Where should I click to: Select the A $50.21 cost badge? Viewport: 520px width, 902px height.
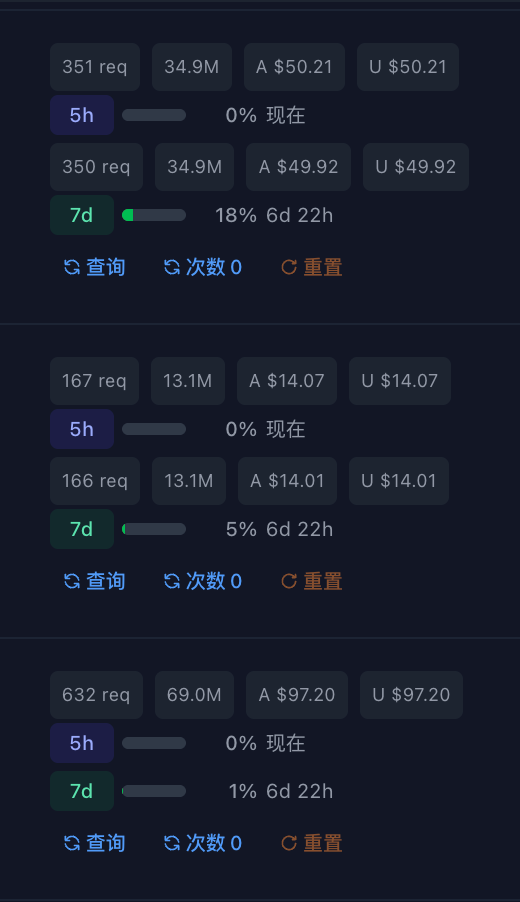[295, 67]
